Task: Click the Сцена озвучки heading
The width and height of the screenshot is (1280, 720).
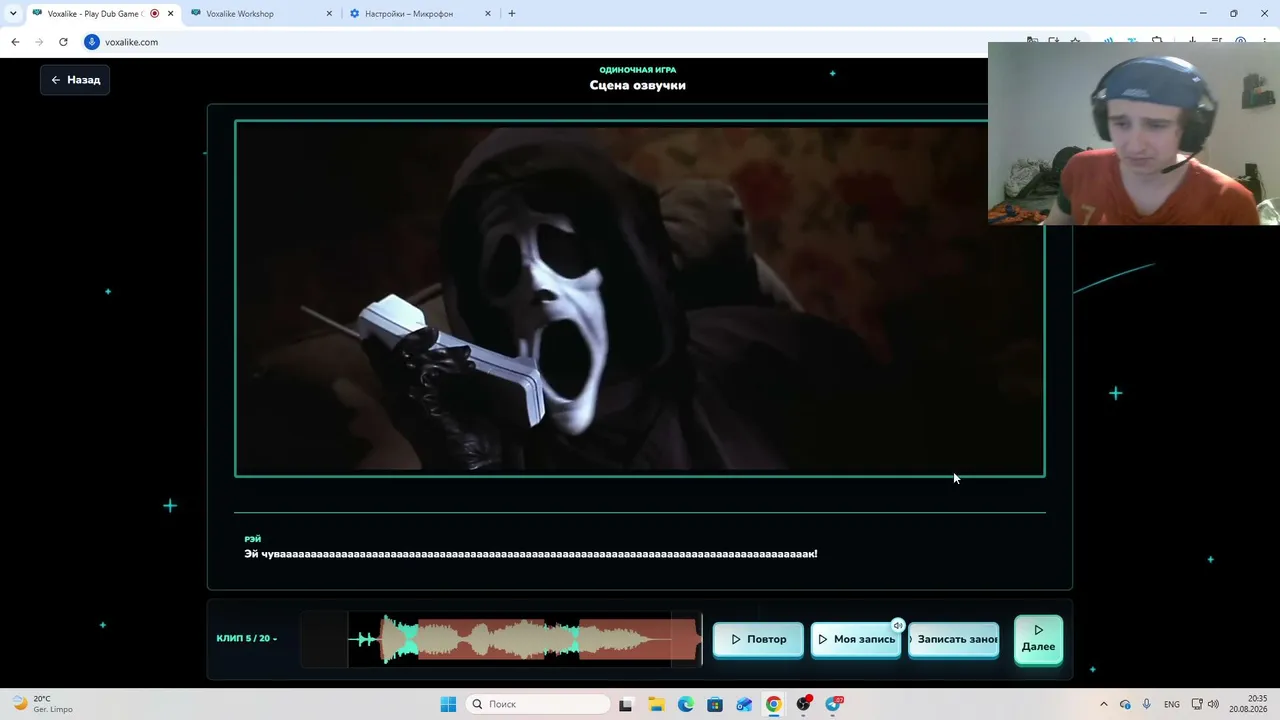Action: pyautogui.click(x=638, y=85)
